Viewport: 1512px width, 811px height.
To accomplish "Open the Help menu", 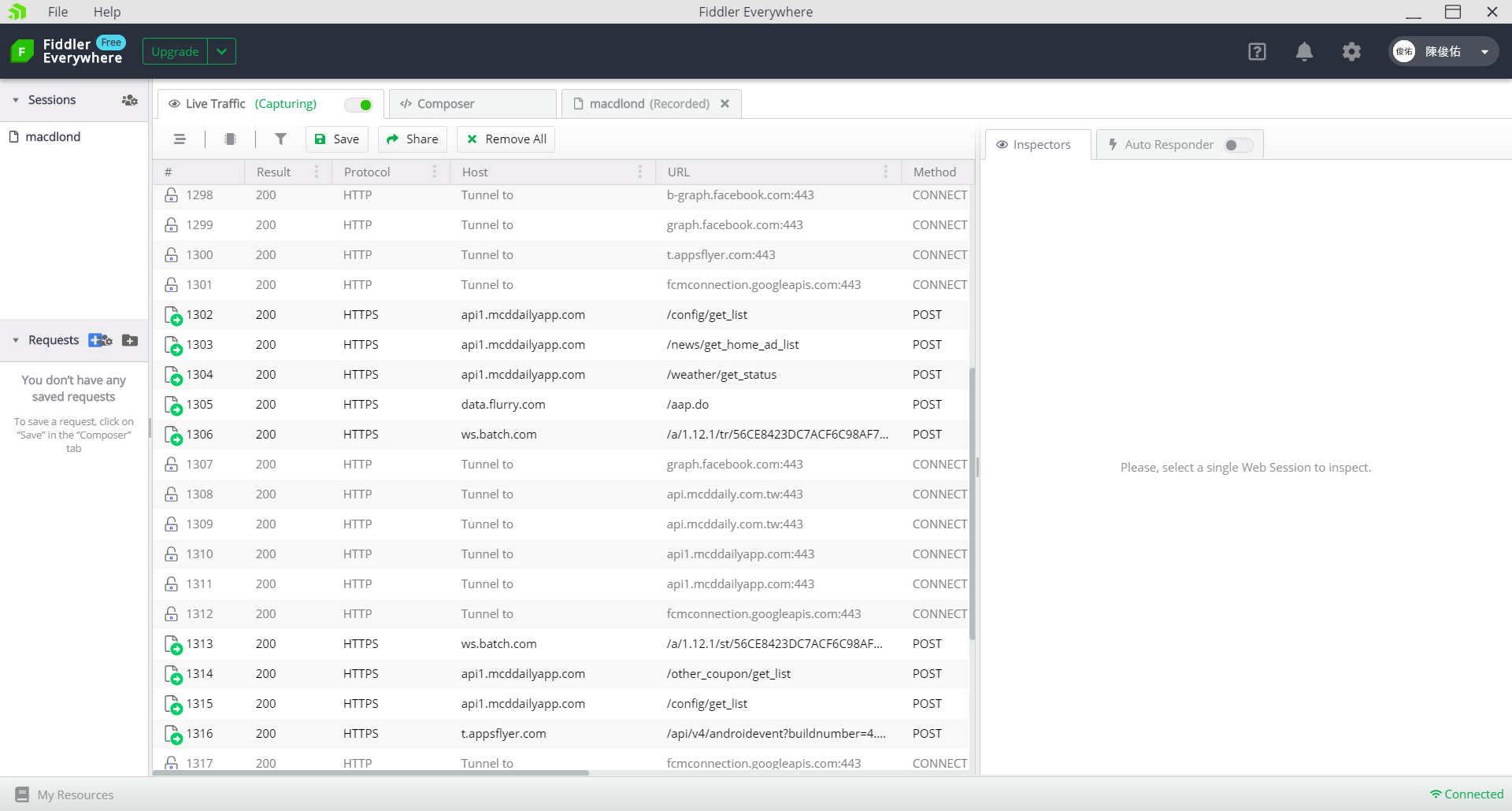I will [x=107, y=12].
